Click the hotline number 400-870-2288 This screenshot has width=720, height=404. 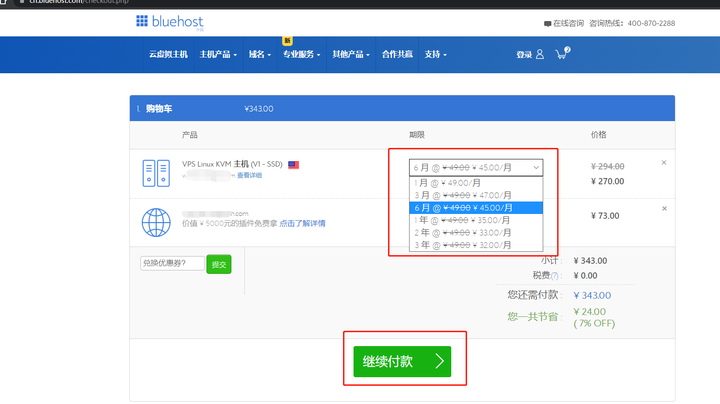[651, 23]
